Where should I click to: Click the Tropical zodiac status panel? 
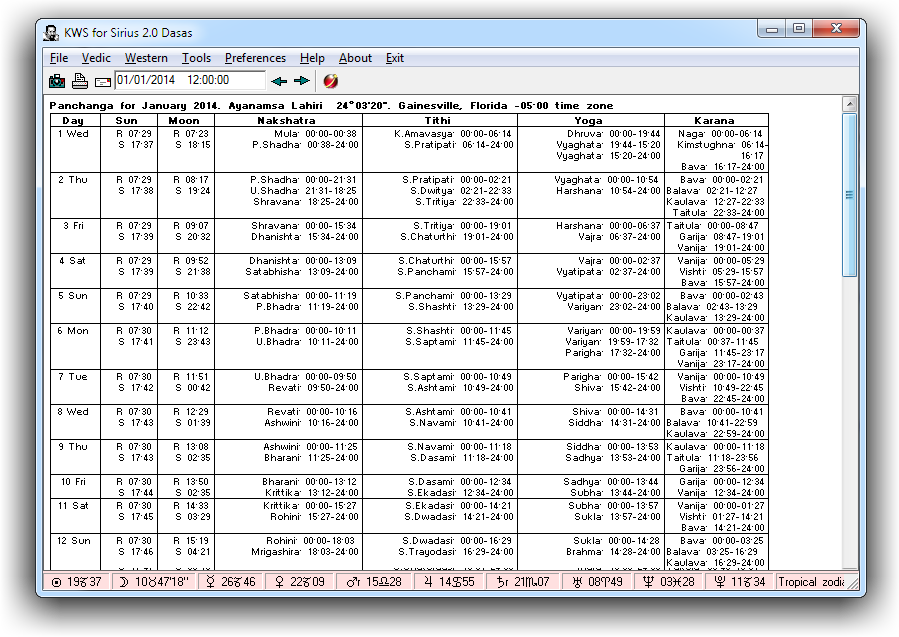(811, 582)
